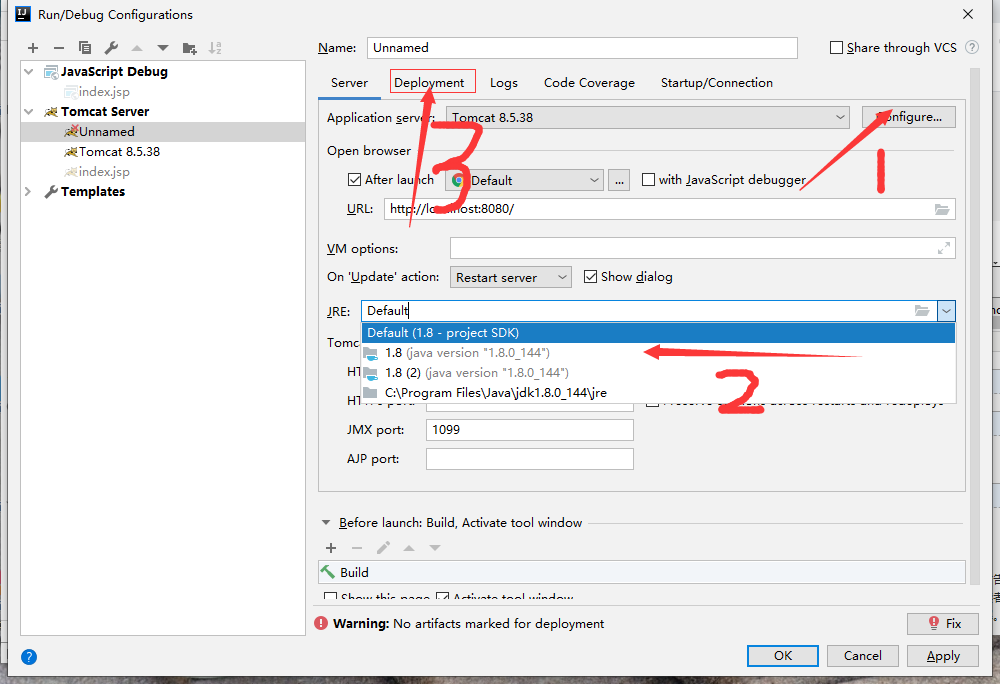Click the red warning icon
This screenshot has width=1000, height=684.
coord(321,623)
